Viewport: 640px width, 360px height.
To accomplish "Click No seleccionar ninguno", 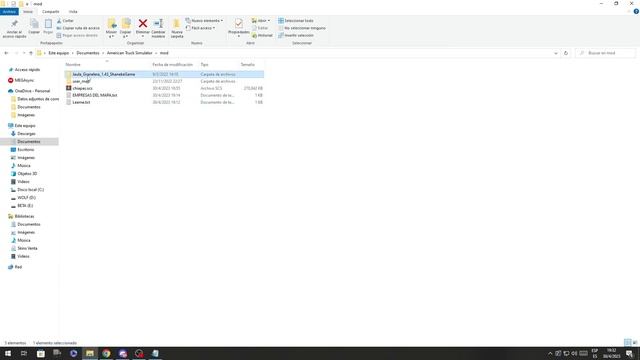I will pyautogui.click(x=302, y=28).
